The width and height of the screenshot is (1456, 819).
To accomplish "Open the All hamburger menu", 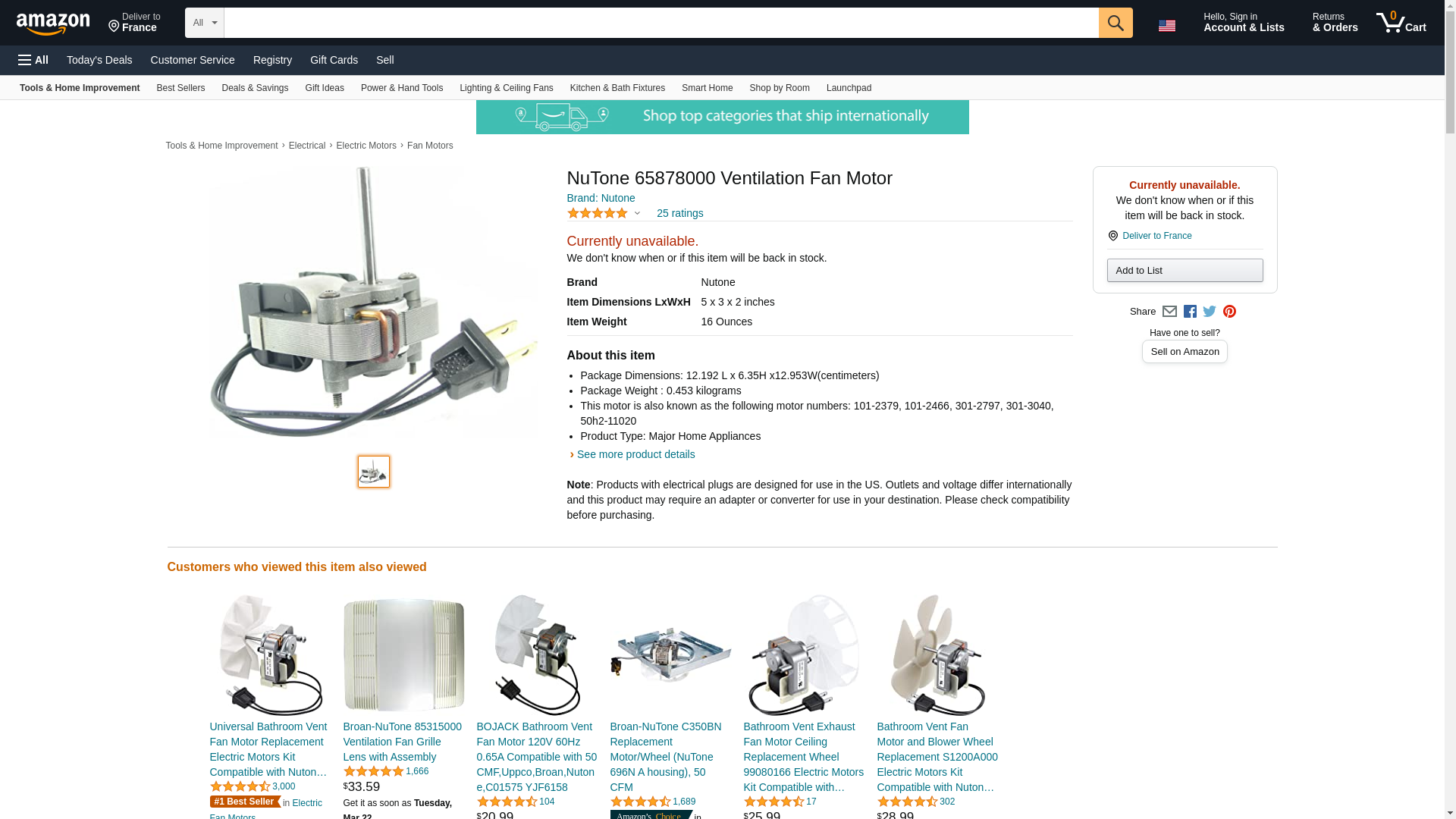I will pyautogui.click(x=33, y=60).
